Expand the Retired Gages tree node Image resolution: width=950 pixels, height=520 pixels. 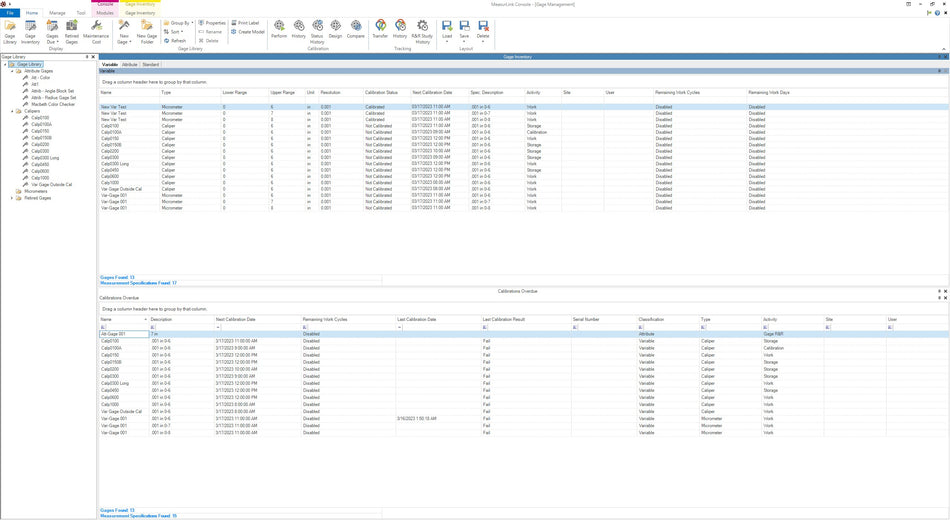coord(12,198)
